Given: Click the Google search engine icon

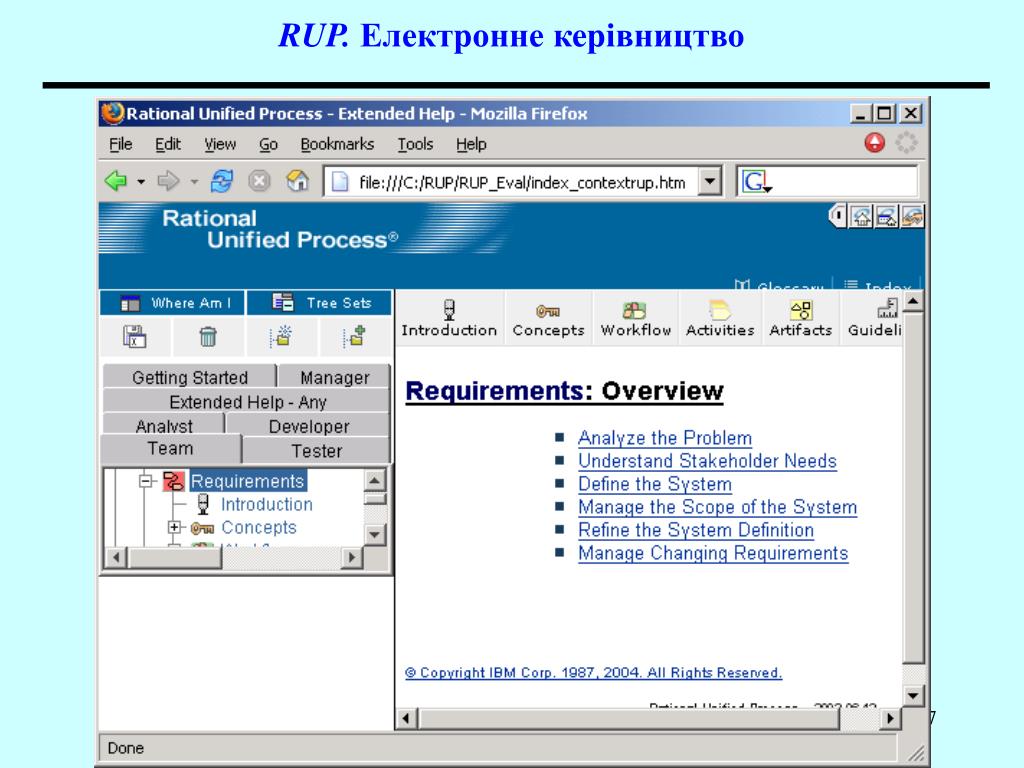Looking at the screenshot, I should pyautogui.click(x=754, y=182).
